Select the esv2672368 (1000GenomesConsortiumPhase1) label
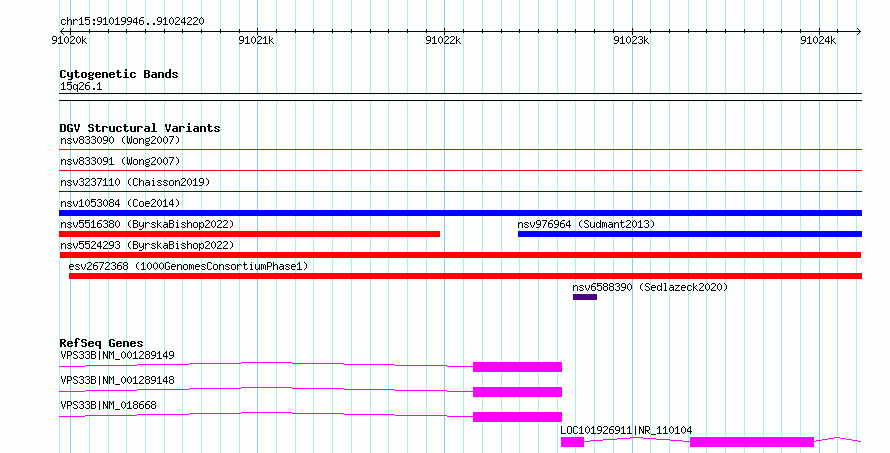 (x=188, y=266)
